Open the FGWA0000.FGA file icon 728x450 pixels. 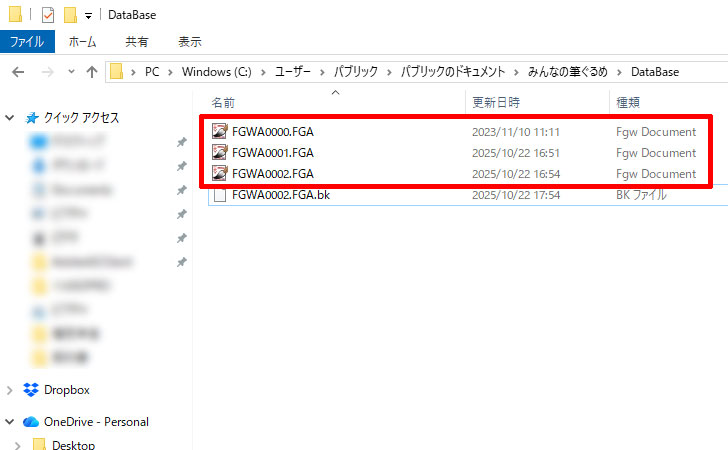tap(220, 132)
